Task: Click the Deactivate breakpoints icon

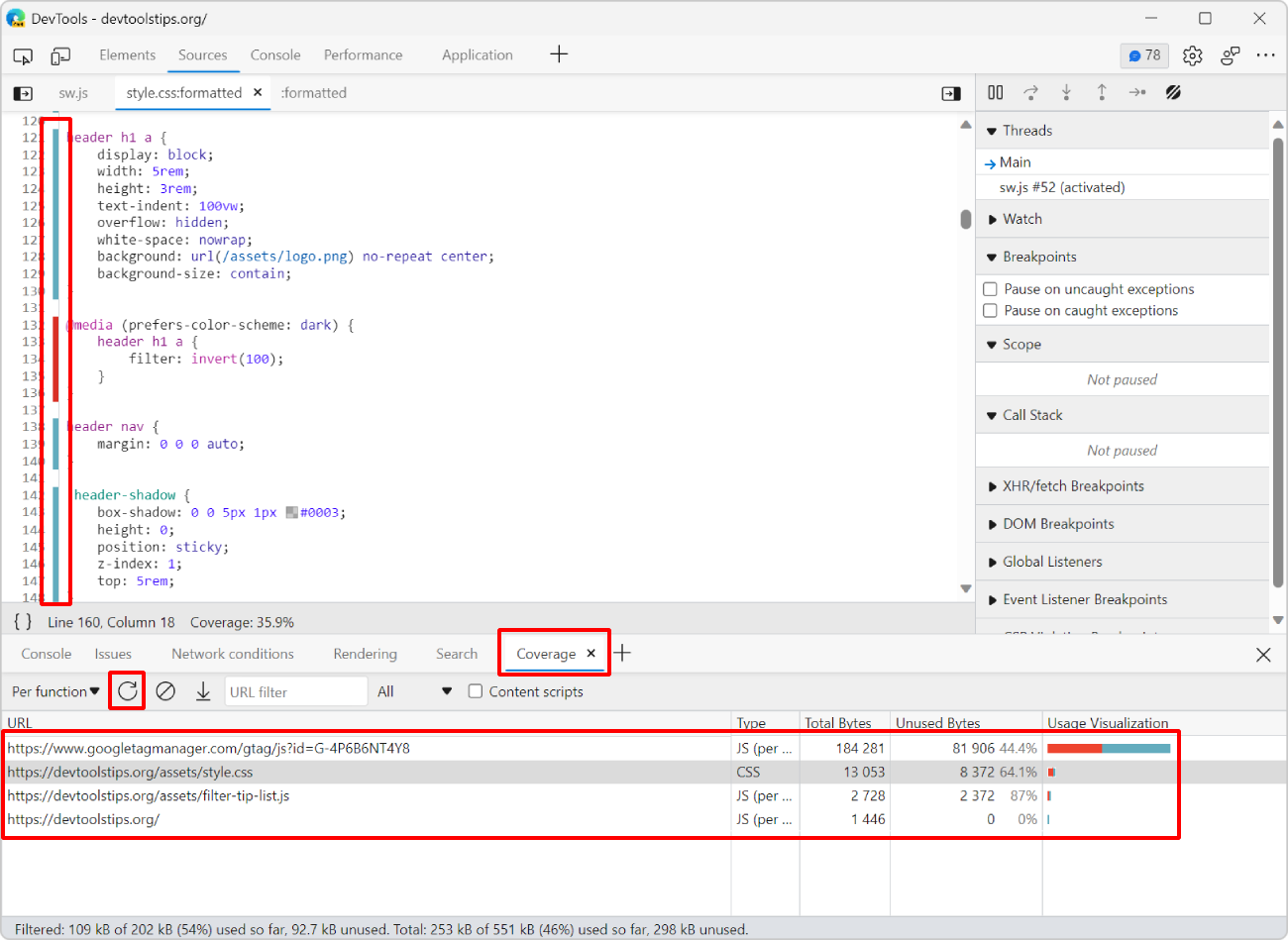Action: pos(1173,92)
